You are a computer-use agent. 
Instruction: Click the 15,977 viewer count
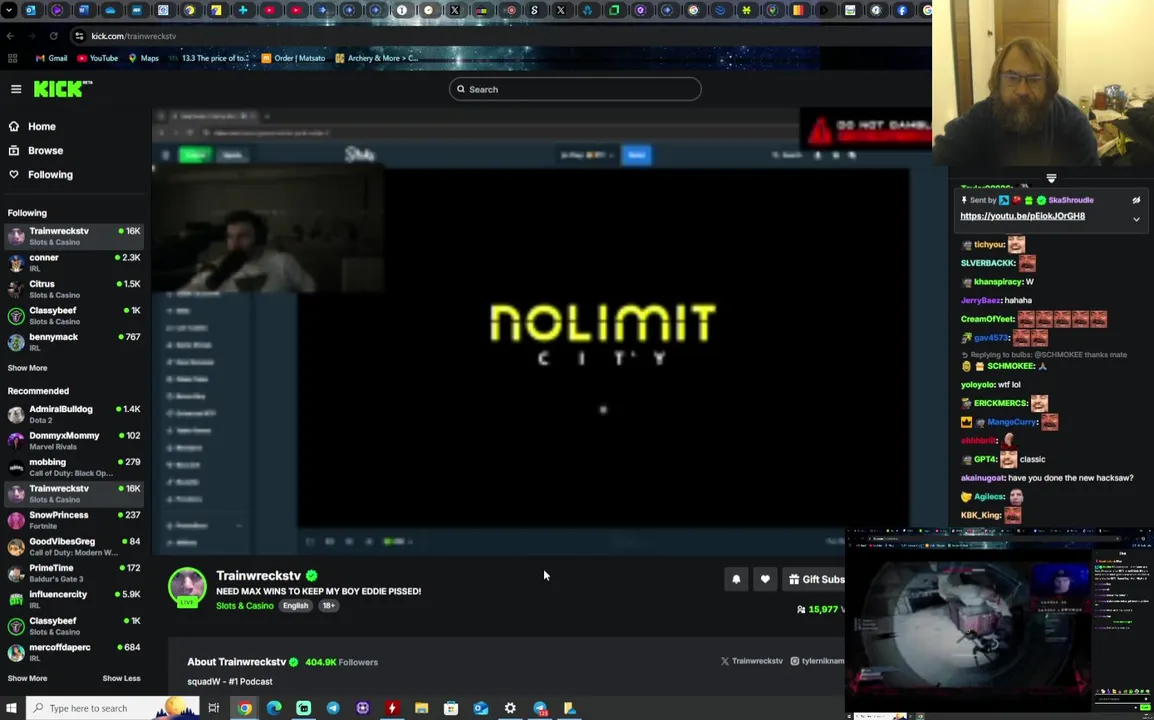coord(823,610)
